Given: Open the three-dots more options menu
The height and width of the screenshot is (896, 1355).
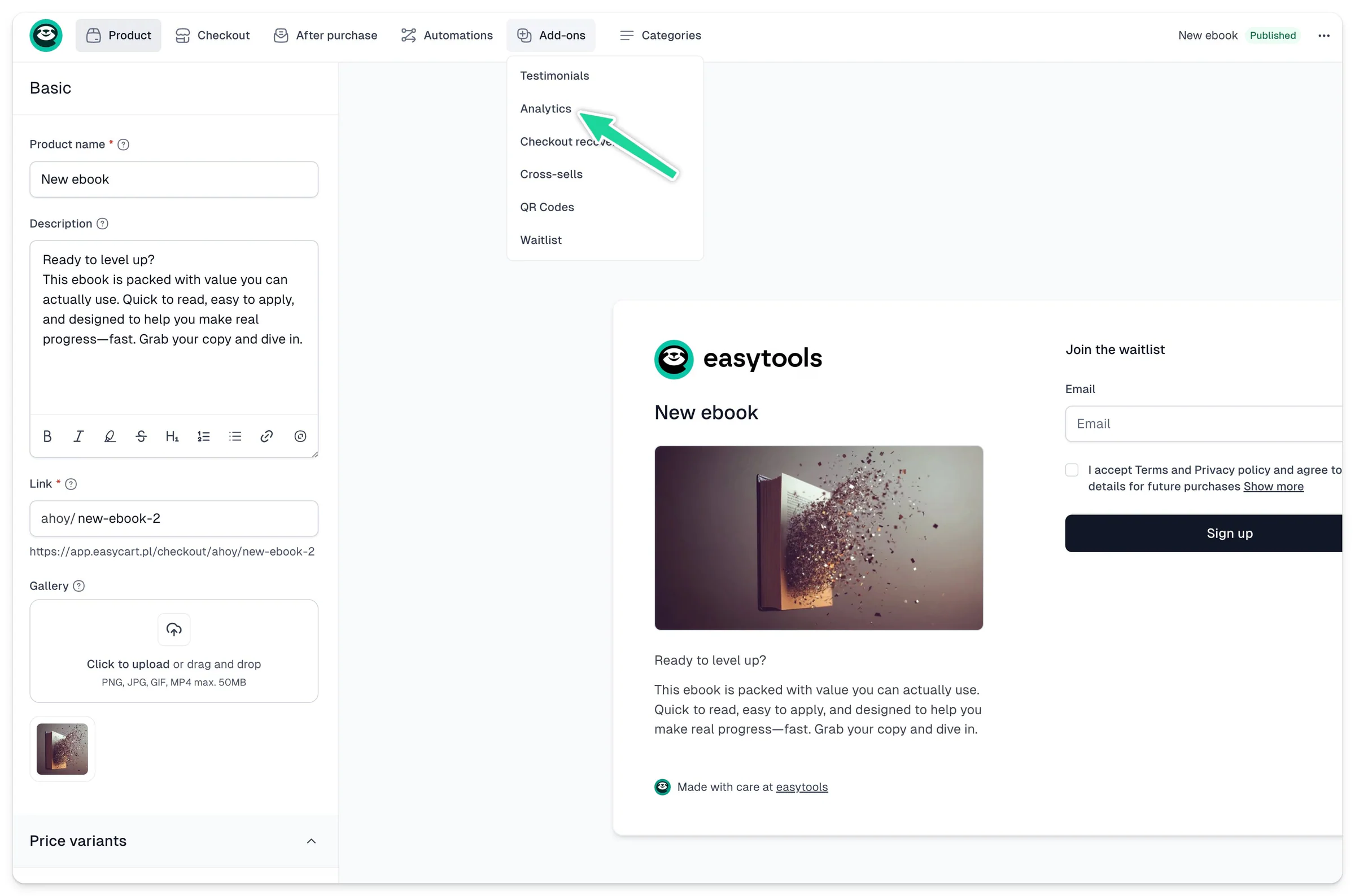Looking at the screenshot, I should pyautogui.click(x=1323, y=36).
